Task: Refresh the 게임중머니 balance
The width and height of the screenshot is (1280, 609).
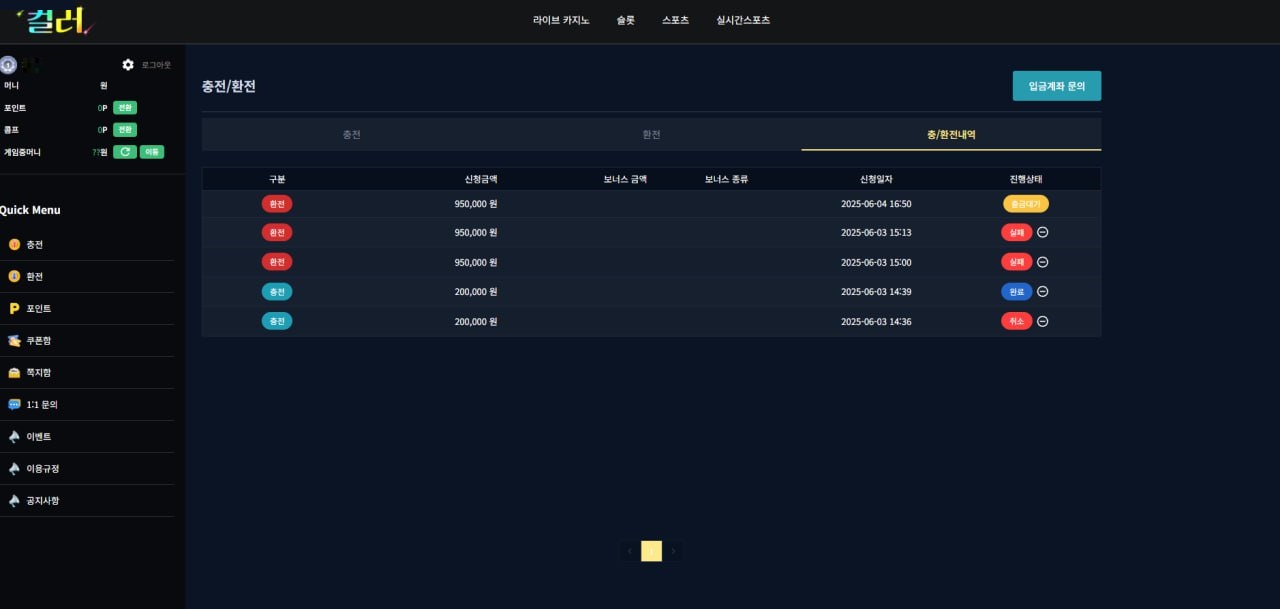Action: [125, 152]
